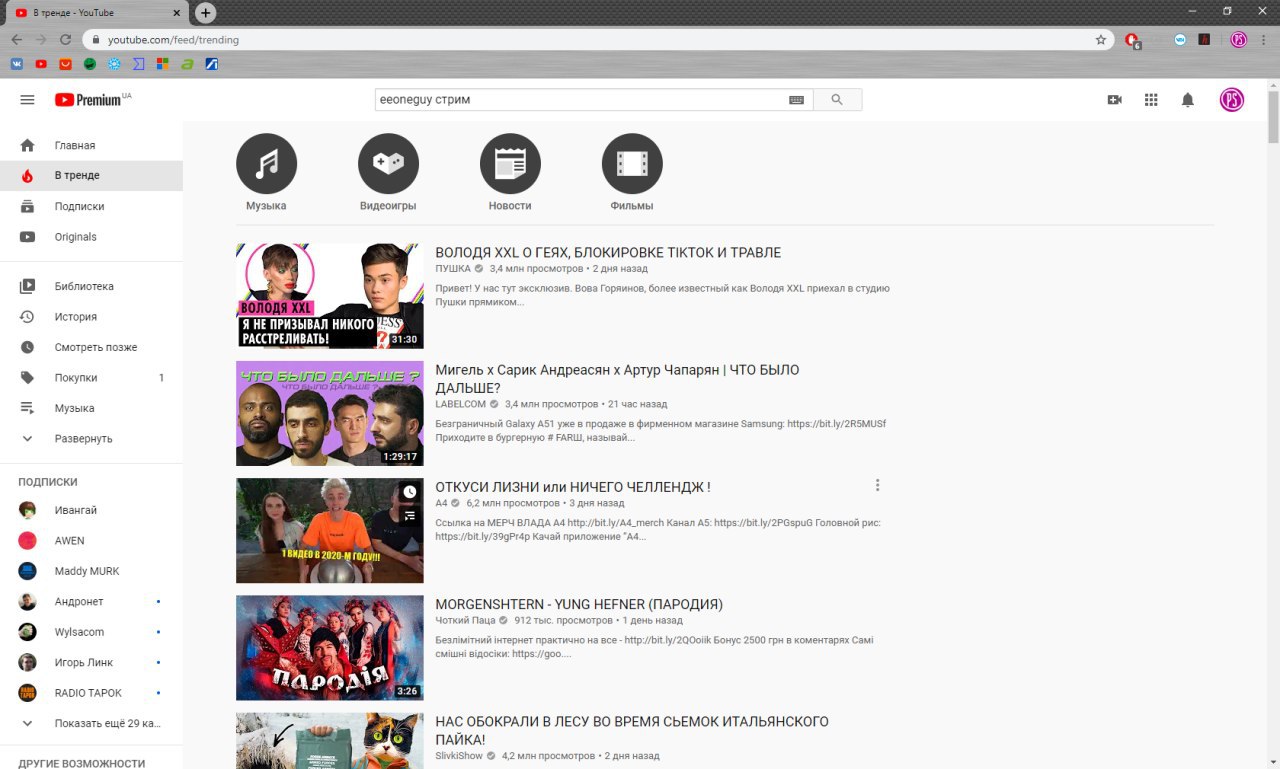The image size is (1280, 769).
Task: Open the hamburger guide menu
Action: [x=27, y=100]
